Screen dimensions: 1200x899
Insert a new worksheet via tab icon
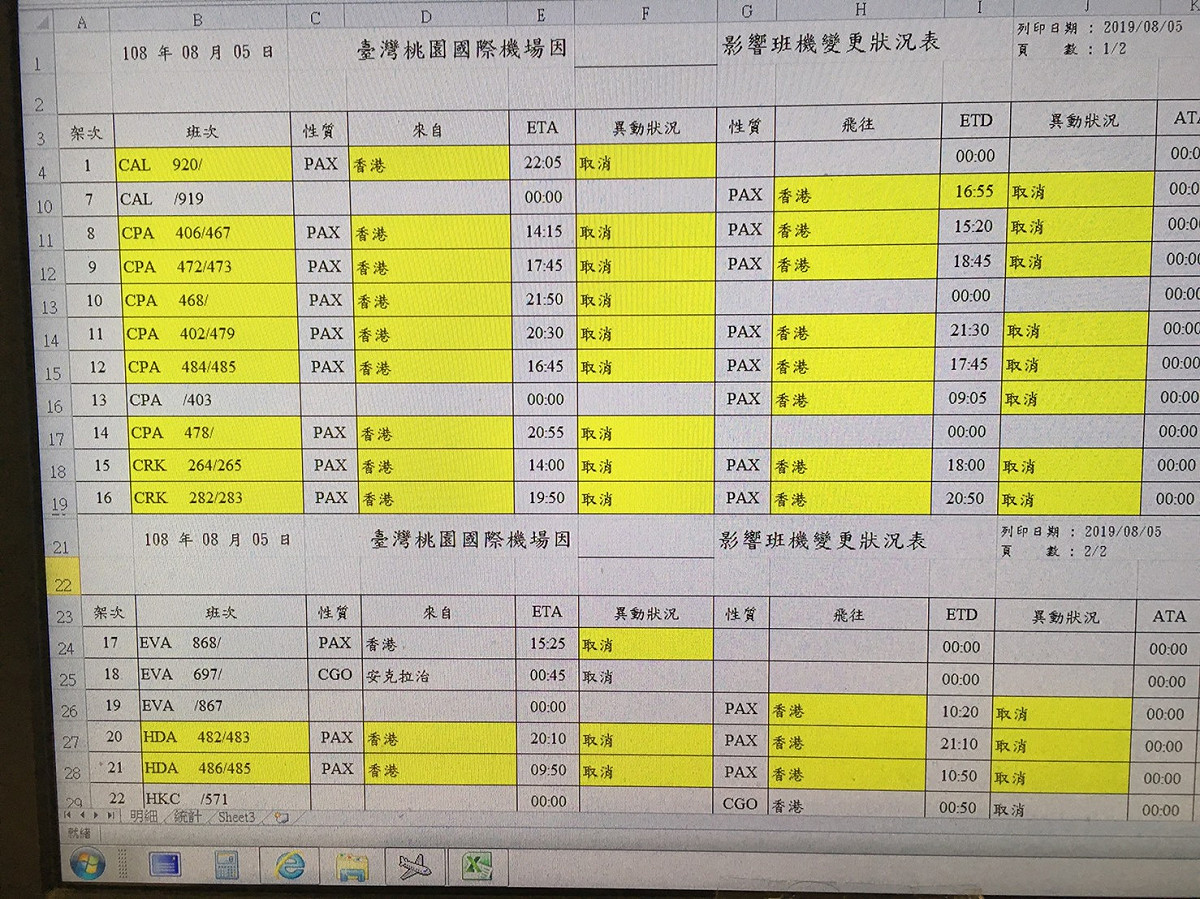tap(282, 817)
